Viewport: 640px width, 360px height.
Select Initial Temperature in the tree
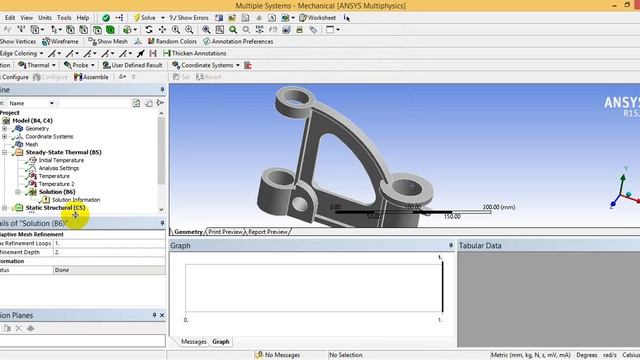61,160
